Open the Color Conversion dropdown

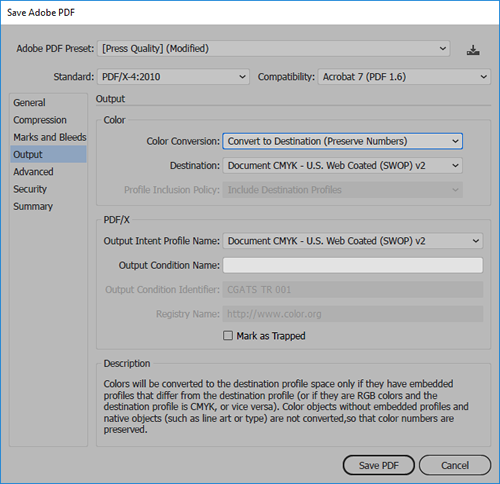[x=342, y=141]
